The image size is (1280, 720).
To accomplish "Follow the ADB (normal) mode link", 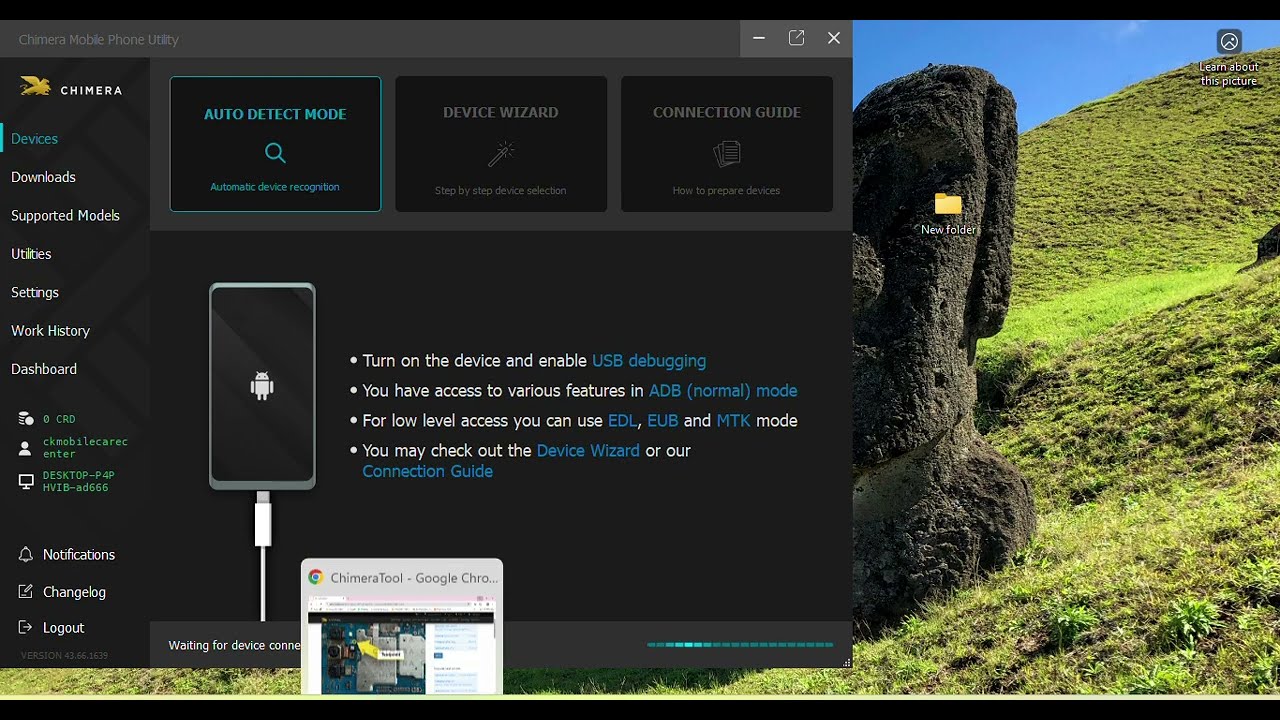I will 723,390.
